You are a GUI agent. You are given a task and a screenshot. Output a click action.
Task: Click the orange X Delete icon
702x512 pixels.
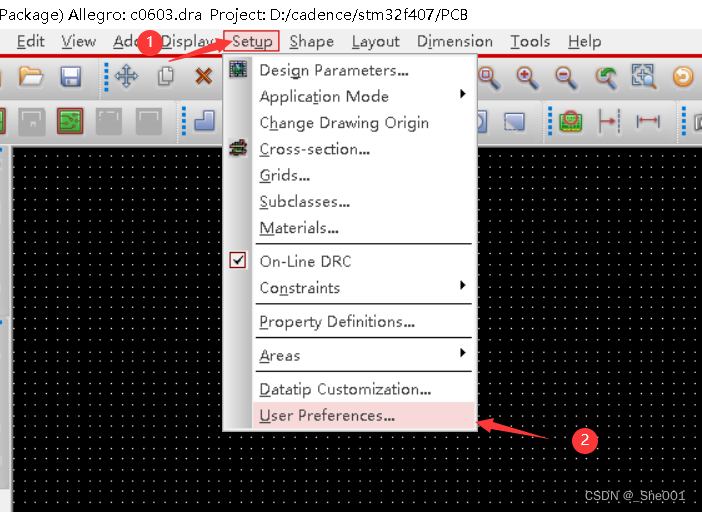pos(203,77)
